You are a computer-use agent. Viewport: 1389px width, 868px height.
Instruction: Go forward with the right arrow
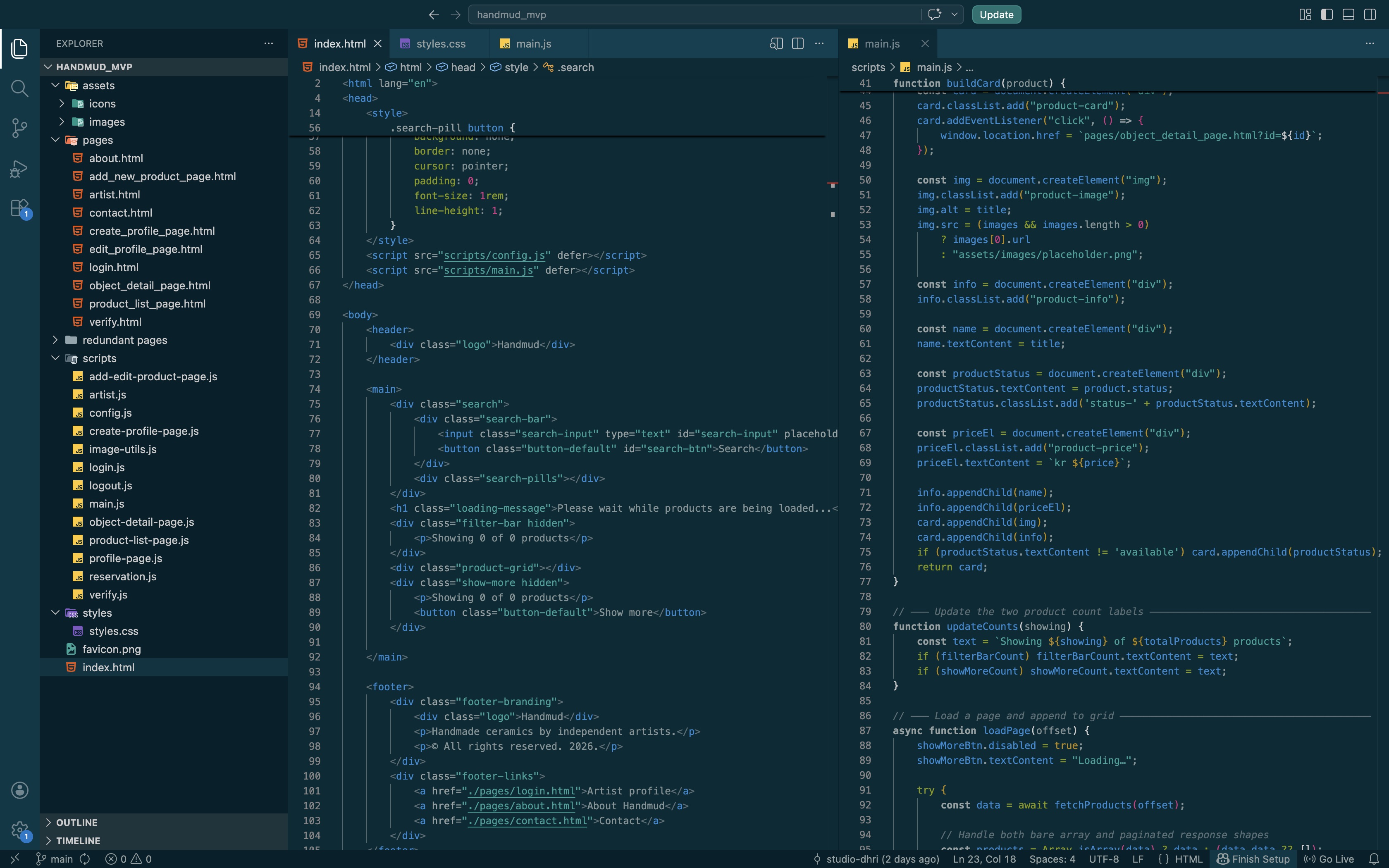[x=456, y=15]
